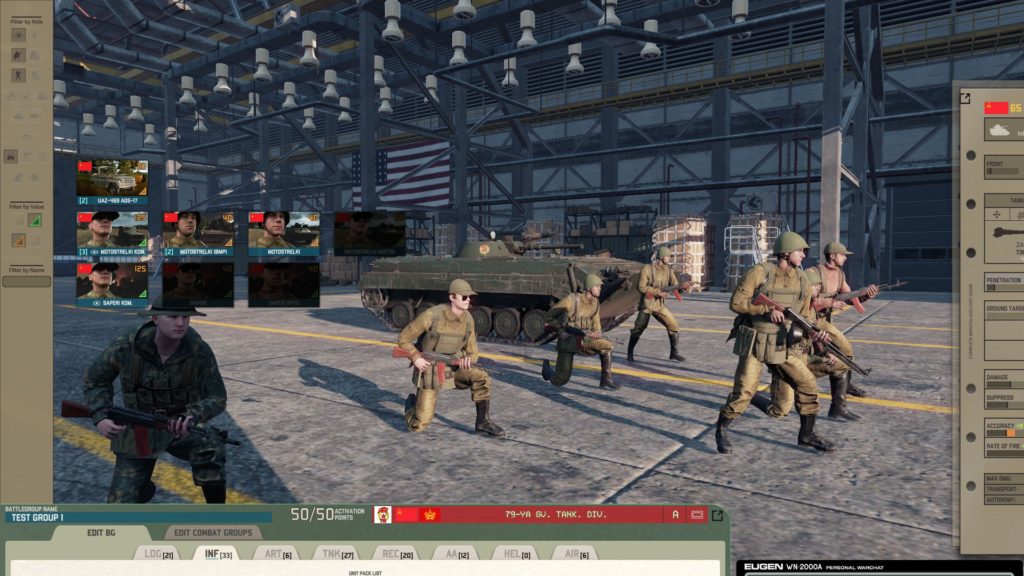1024x576 pixels.
Task: Click the A button in division bar
Action: tap(675, 515)
